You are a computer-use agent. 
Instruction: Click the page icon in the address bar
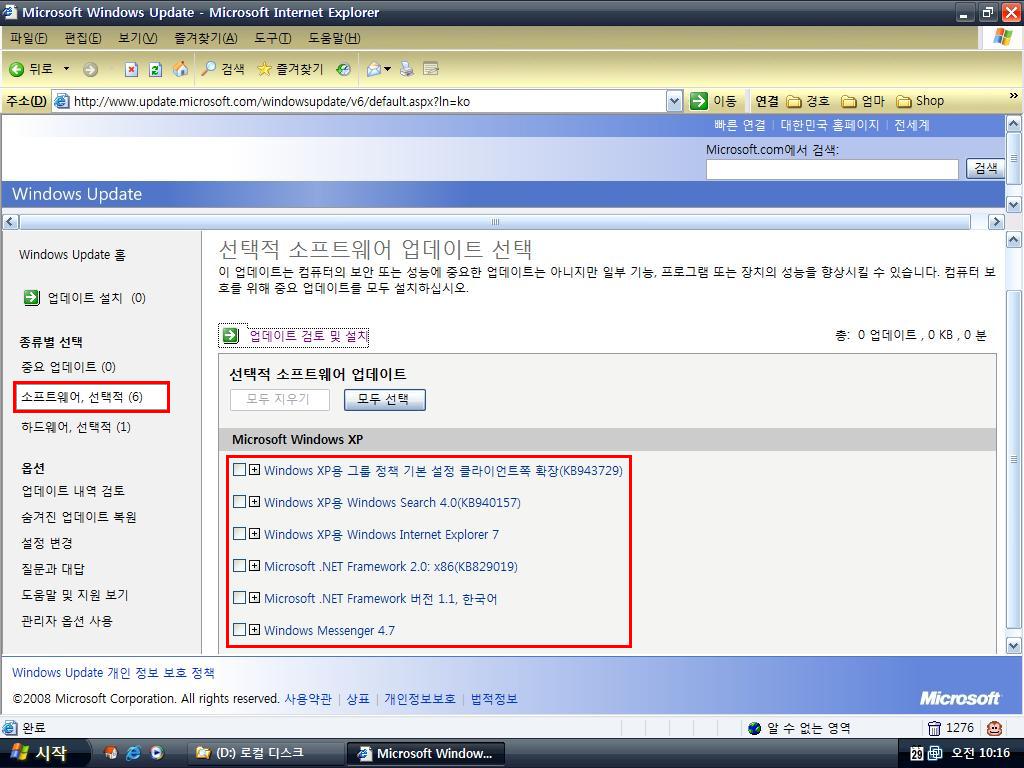61,101
